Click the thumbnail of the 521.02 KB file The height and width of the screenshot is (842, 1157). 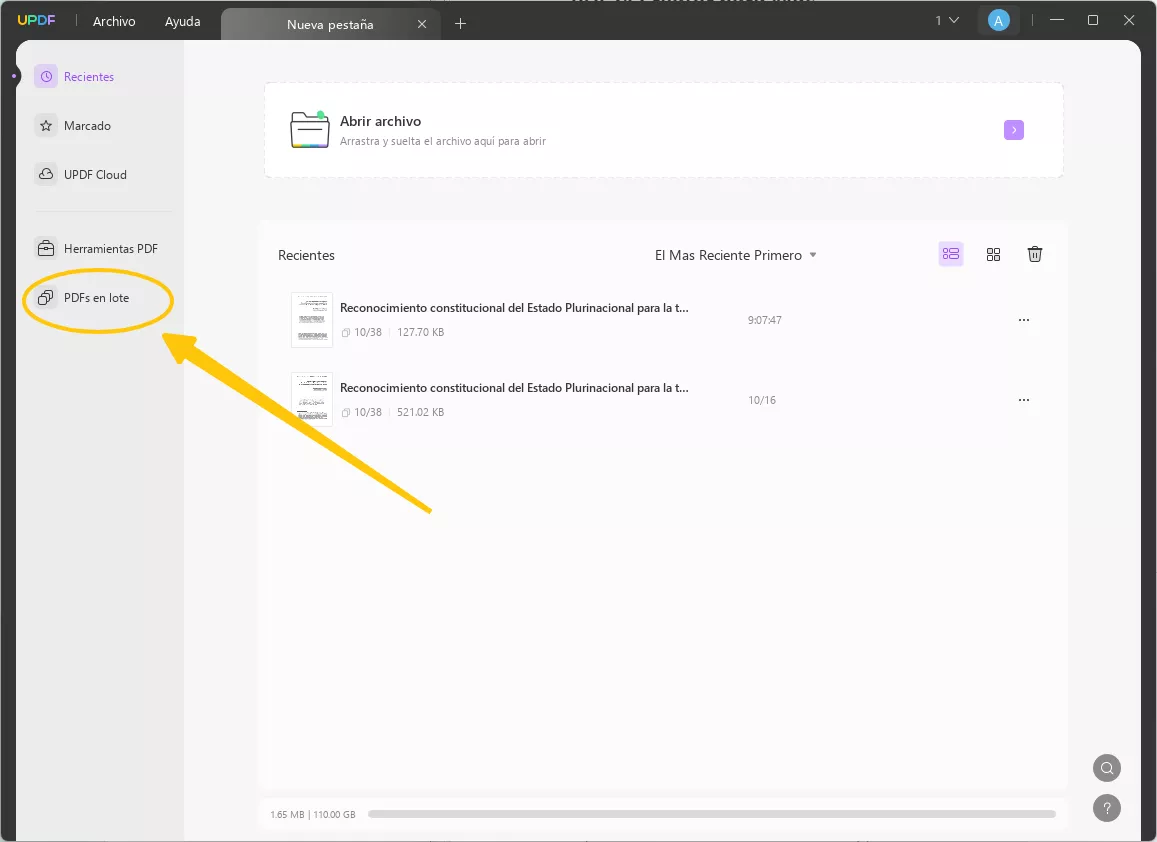(311, 399)
